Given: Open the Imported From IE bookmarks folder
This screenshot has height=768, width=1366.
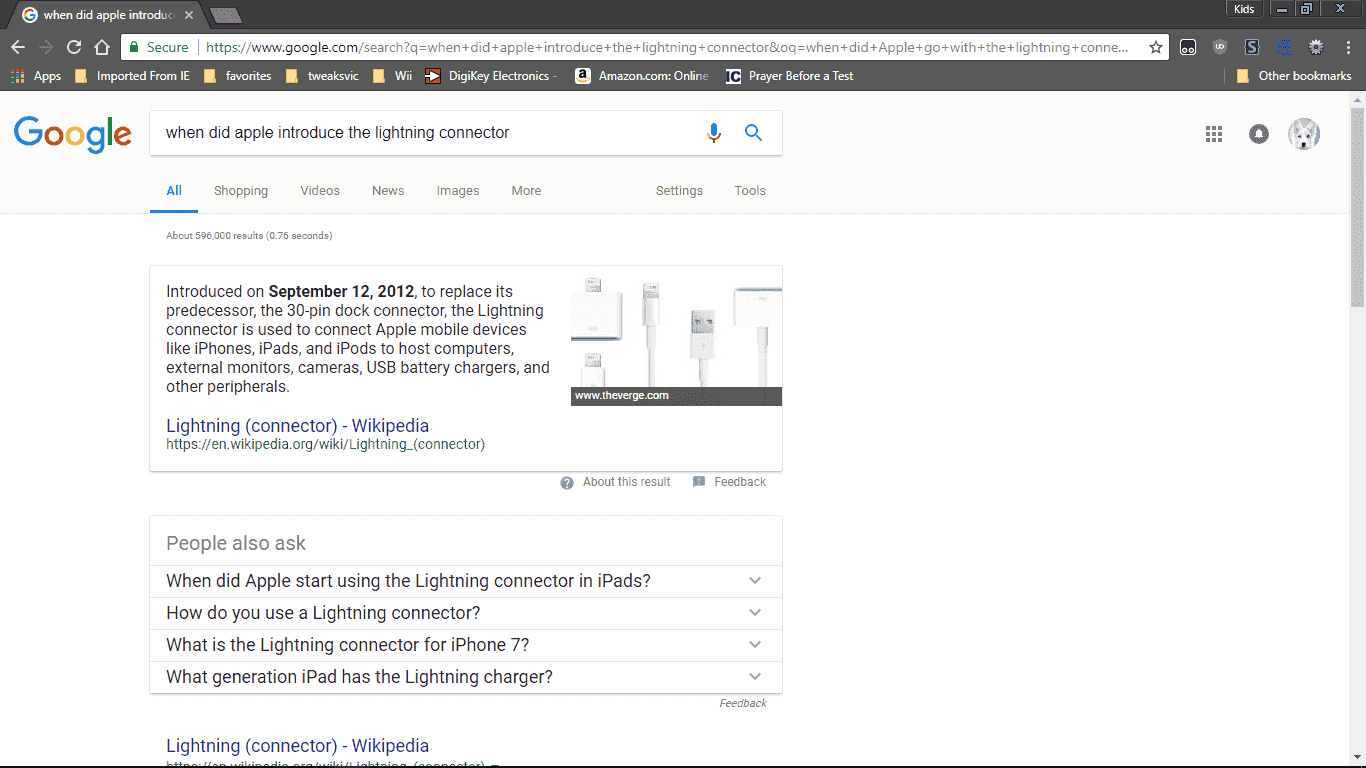Looking at the screenshot, I should [132, 76].
